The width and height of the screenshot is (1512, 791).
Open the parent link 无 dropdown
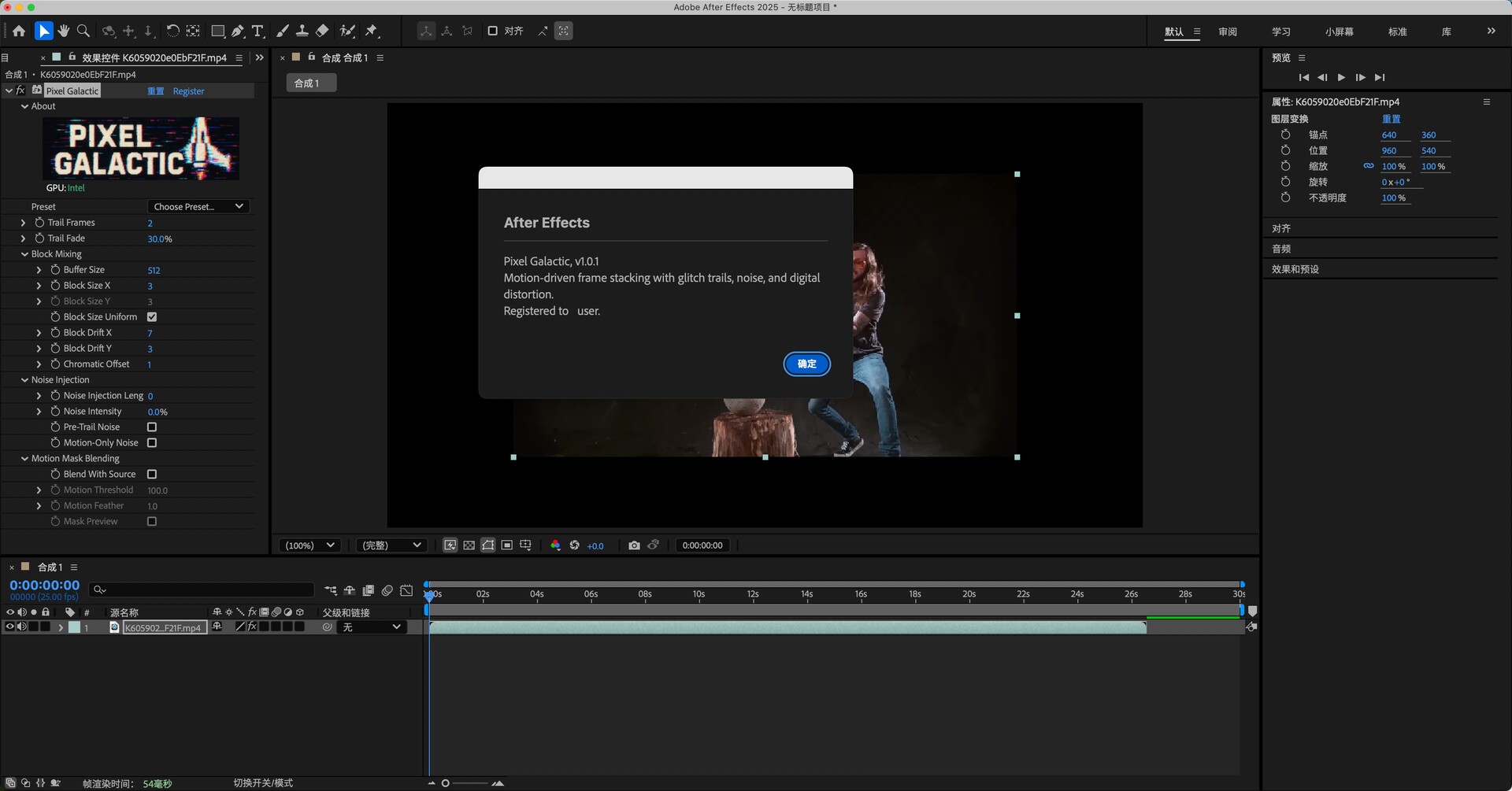371,627
